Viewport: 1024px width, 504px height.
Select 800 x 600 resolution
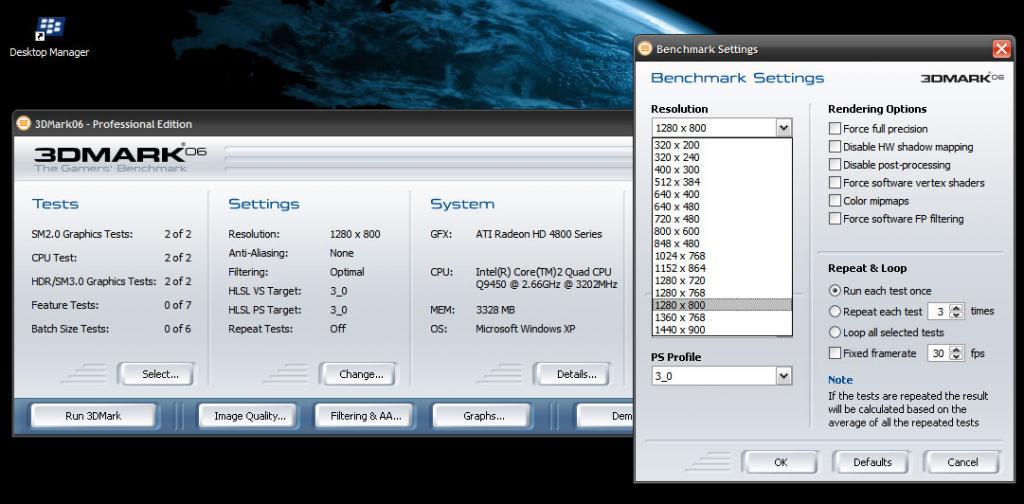point(722,231)
